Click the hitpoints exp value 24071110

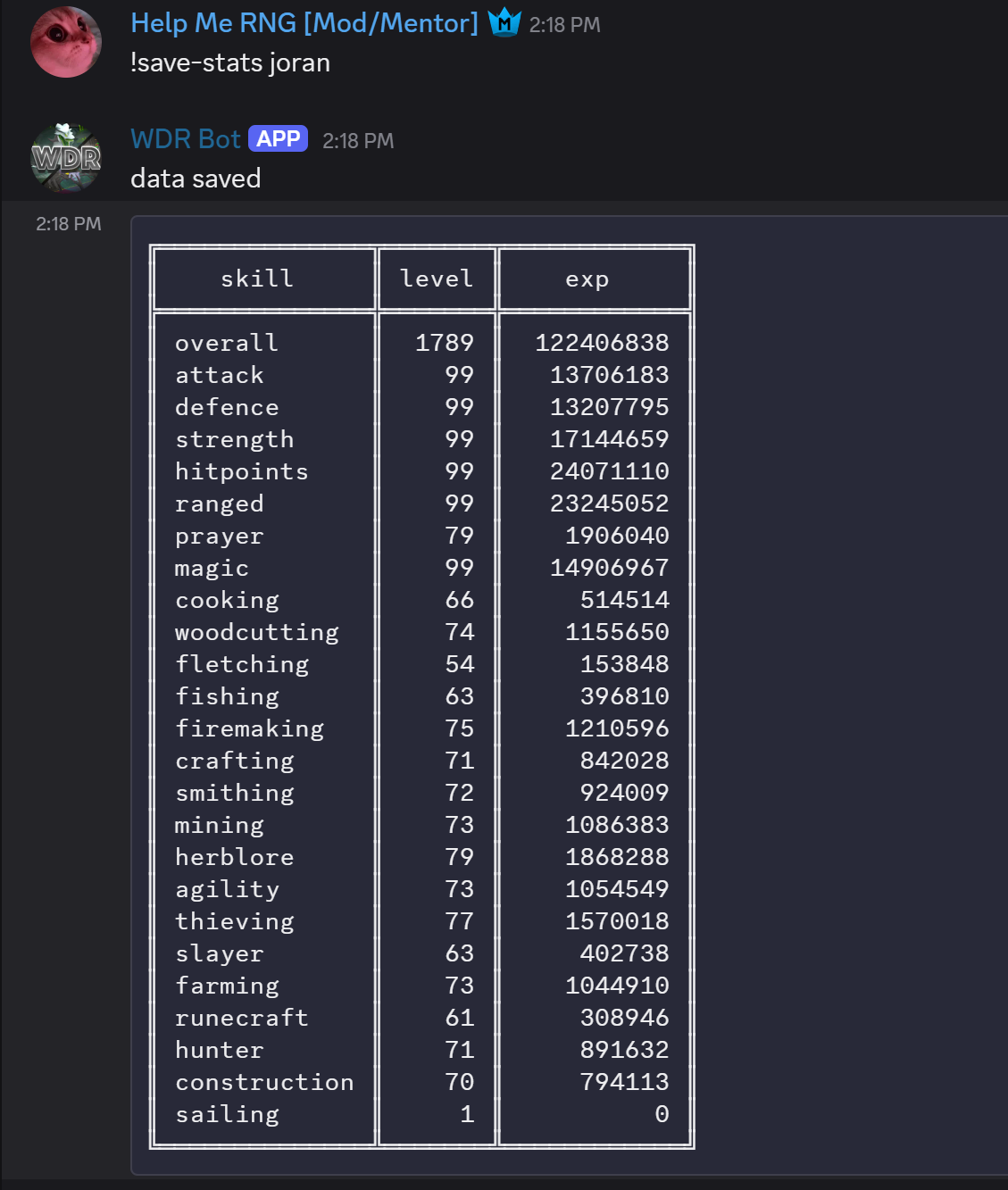(609, 471)
